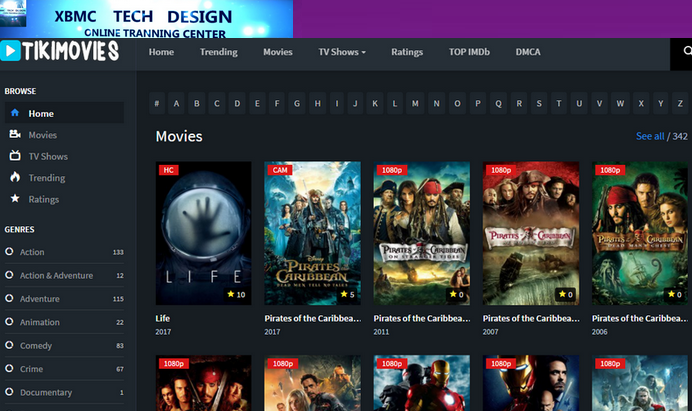Open Dead Man's Chest poster
The width and height of the screenshot is (692, 411).
639,233
